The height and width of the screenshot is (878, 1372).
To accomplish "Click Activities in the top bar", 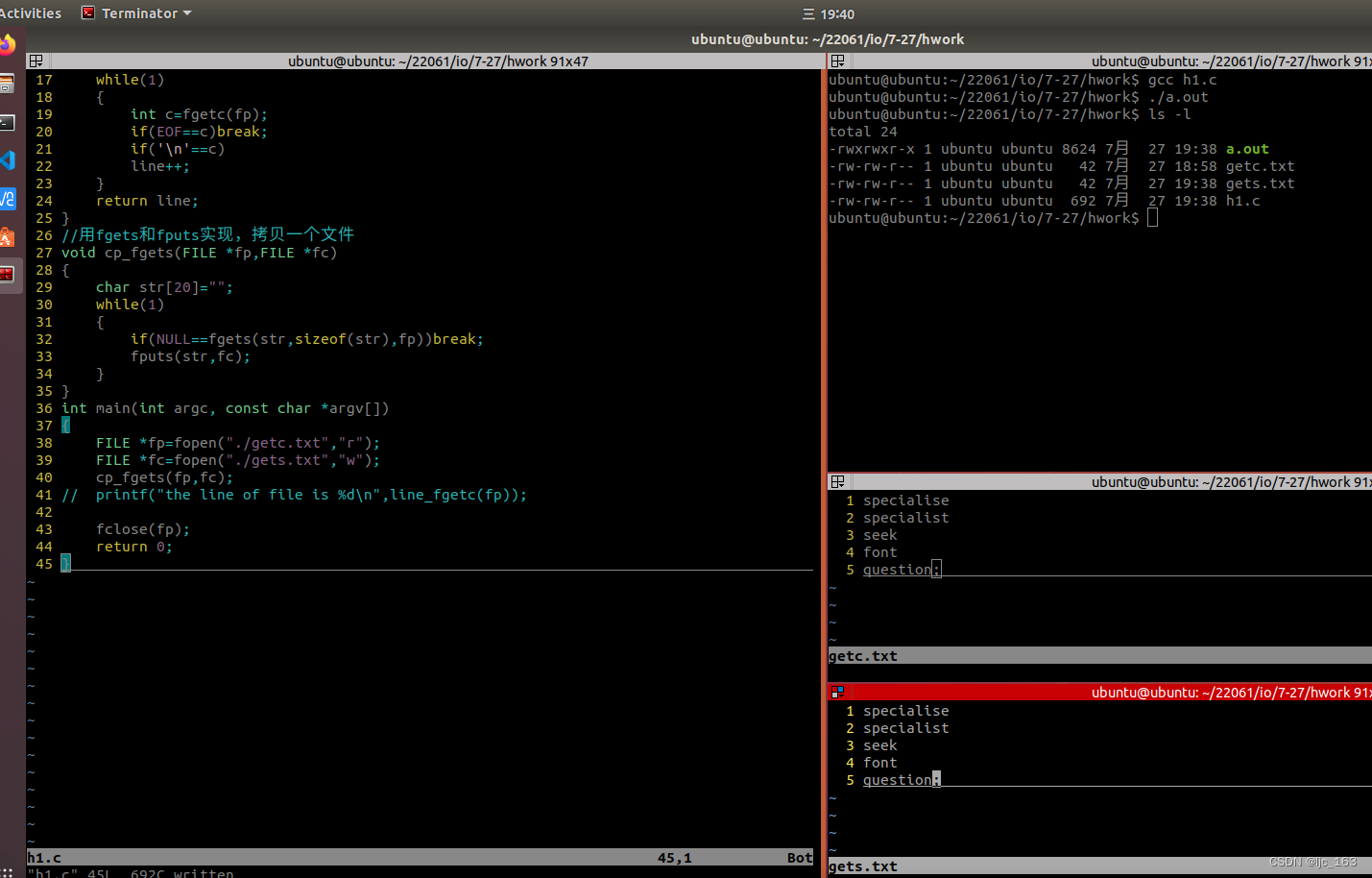I will click(x=32, y=12).
